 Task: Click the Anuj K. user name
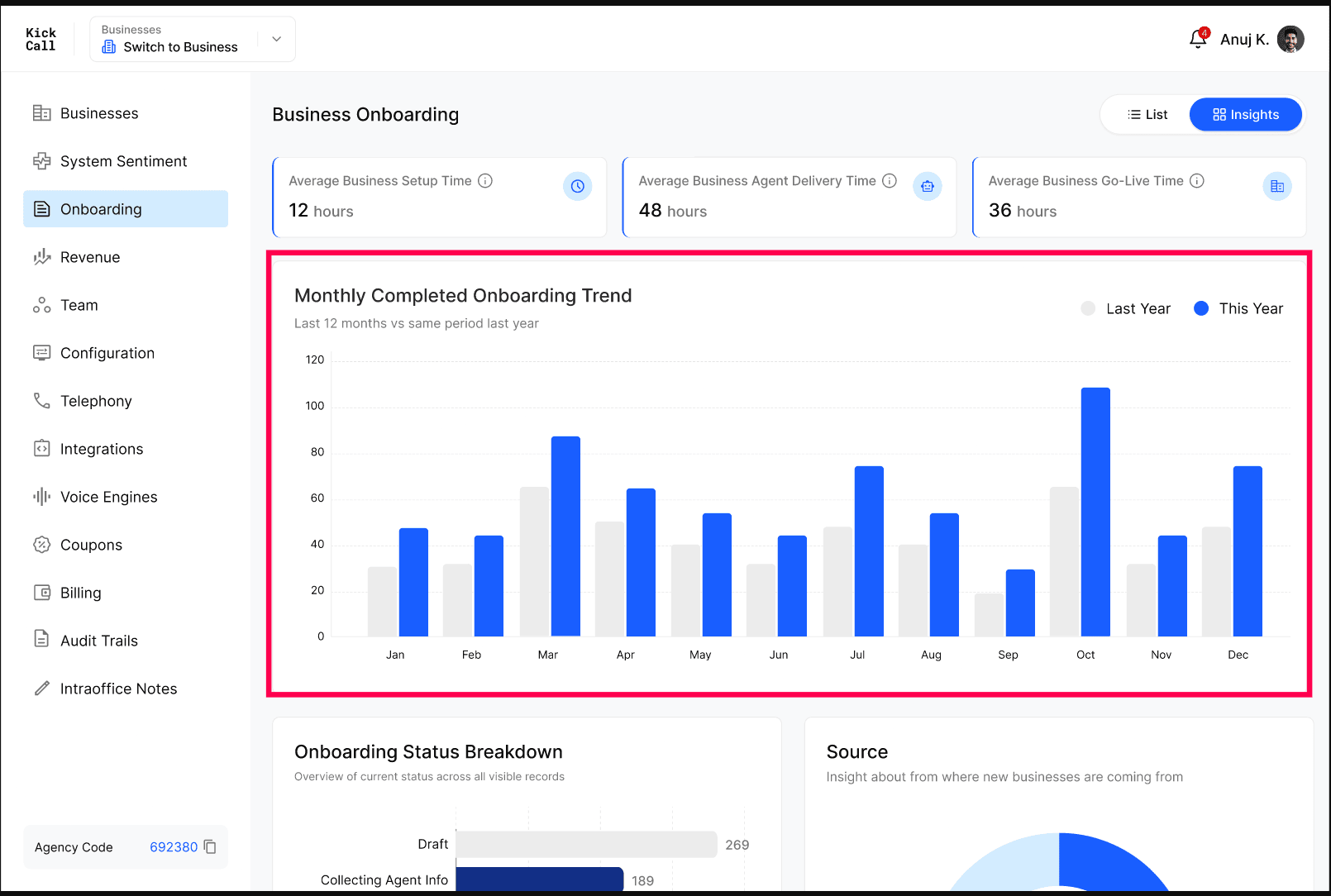coord(1244,40)
